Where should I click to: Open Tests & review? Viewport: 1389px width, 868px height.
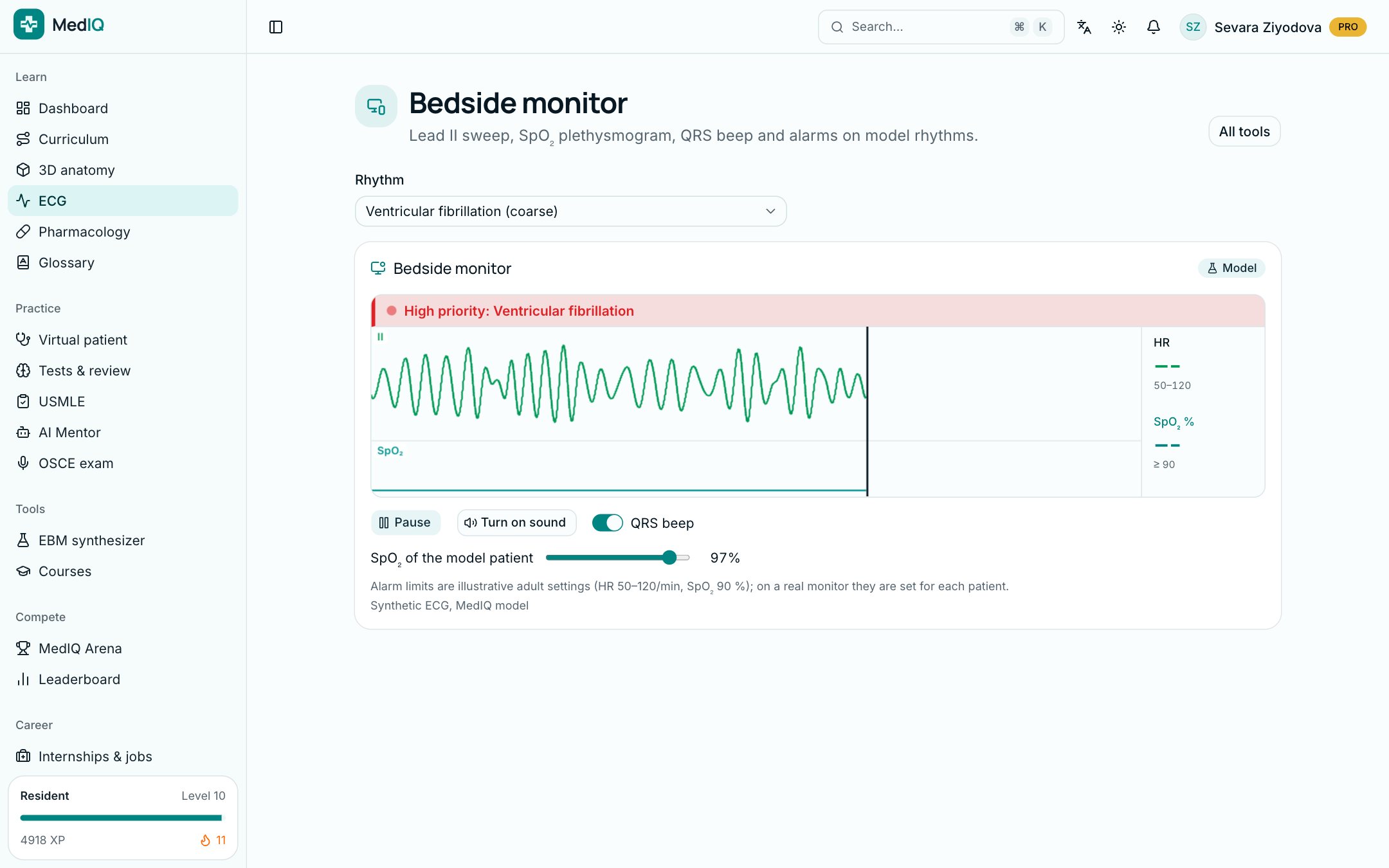pyautogui.click(x=123, y=370)
